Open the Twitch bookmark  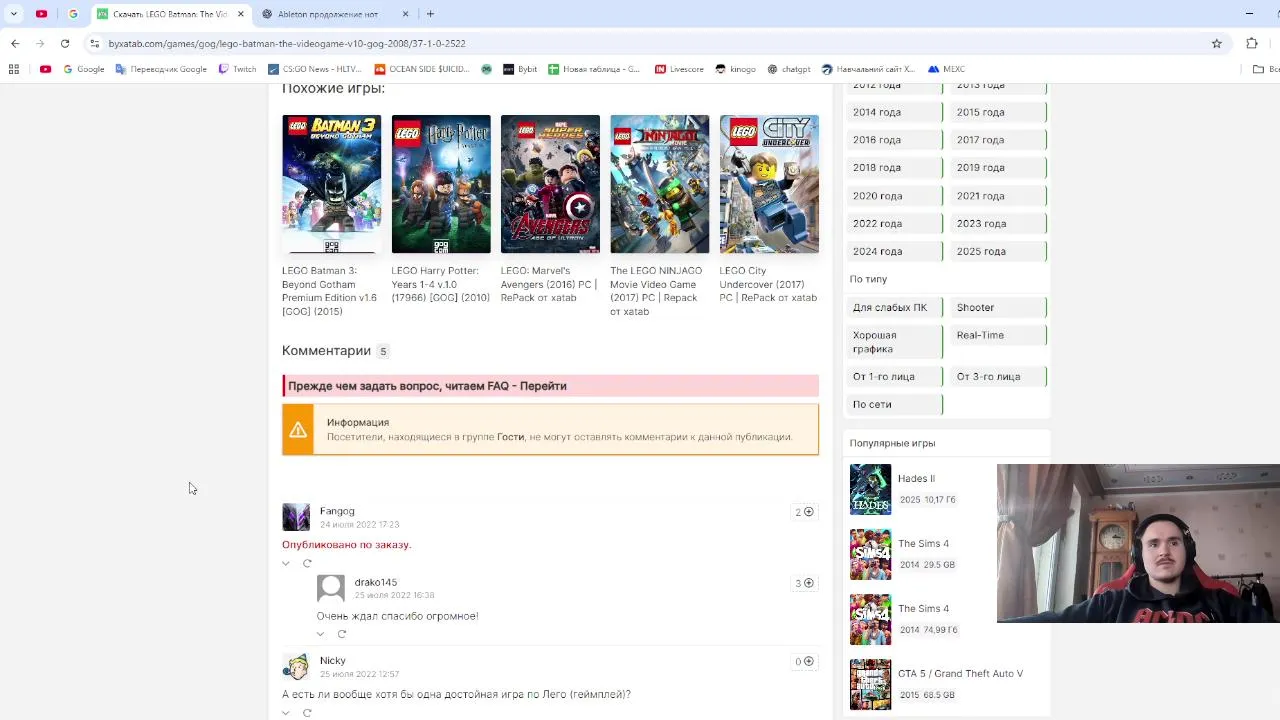coord(238,69)
